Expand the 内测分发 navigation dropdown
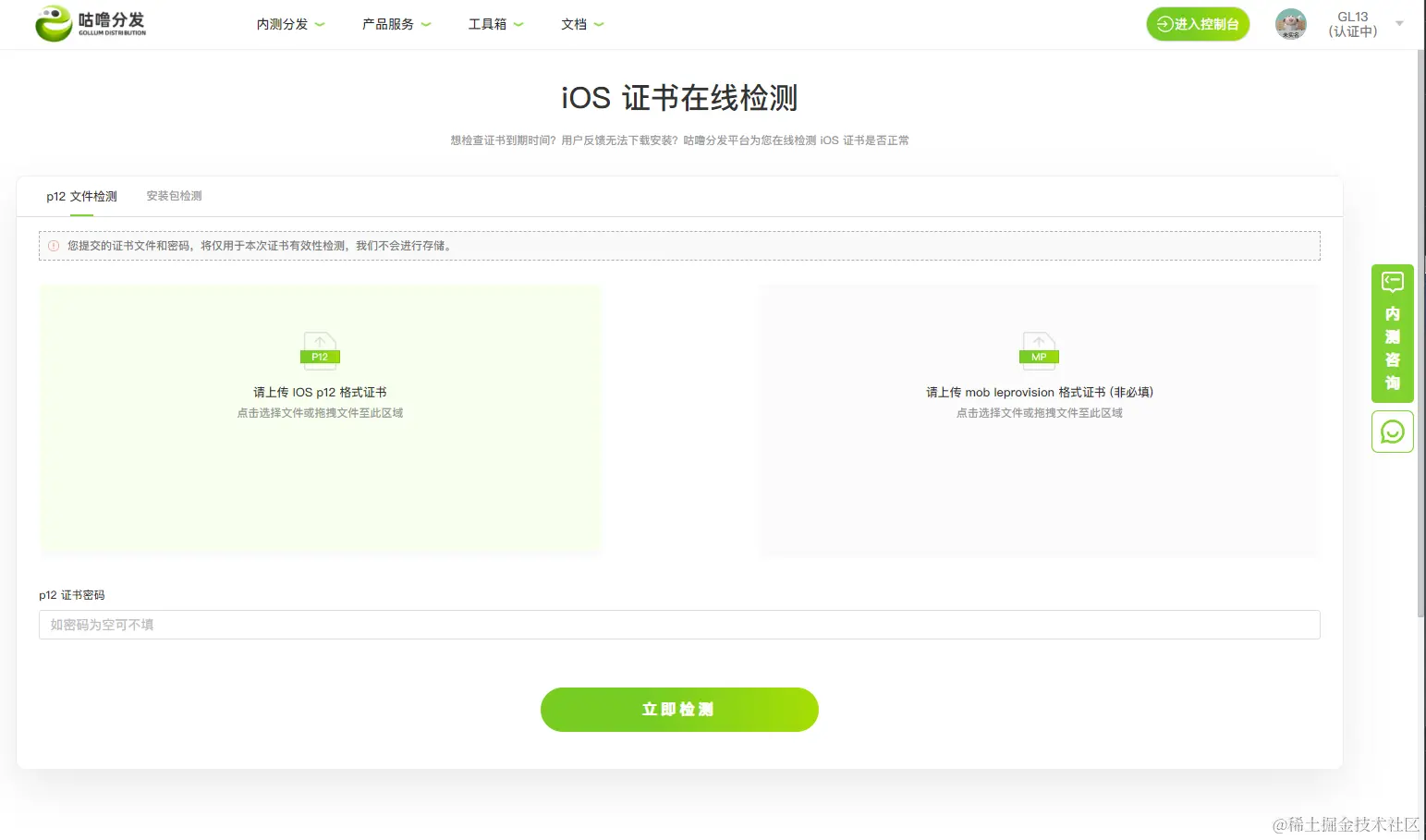Viewport: 1426px width, 840px height. point(290,24)
